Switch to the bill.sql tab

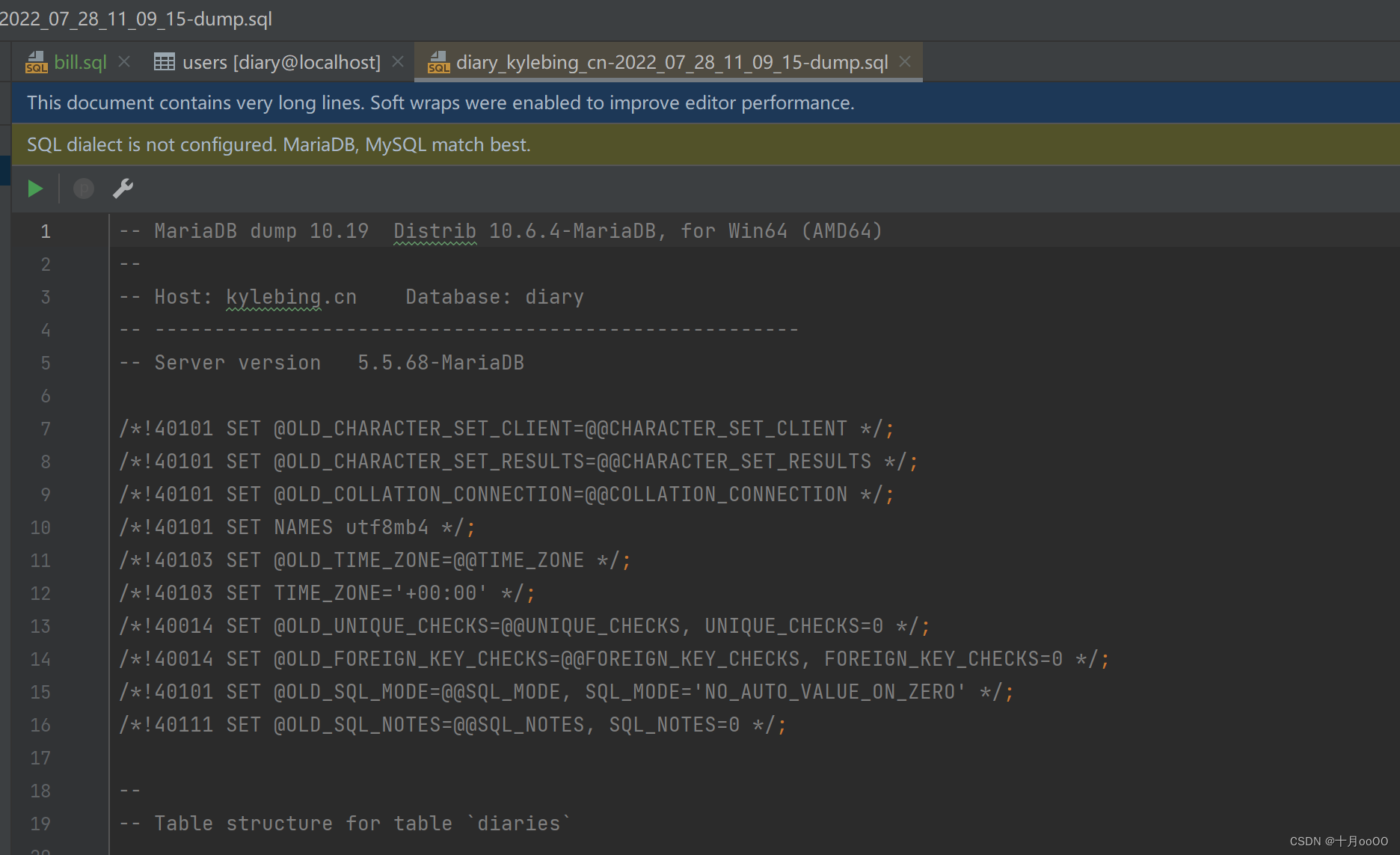[x=80, y=62]
